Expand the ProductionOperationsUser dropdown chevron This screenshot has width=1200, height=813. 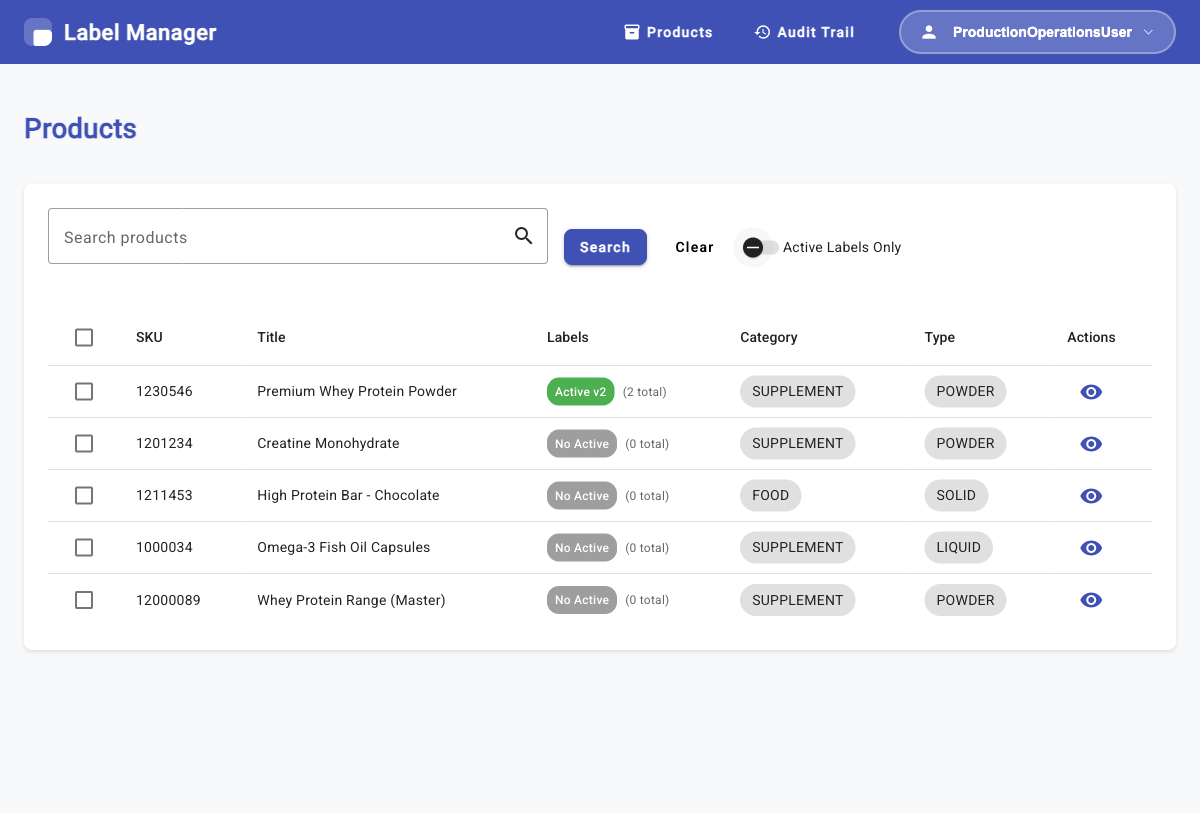(x=1149, y=32)
